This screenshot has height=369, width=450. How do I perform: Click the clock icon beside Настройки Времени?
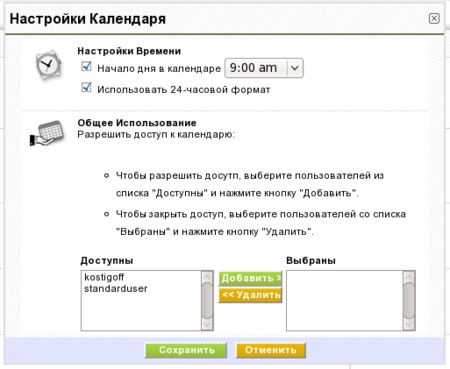point(48,65)
